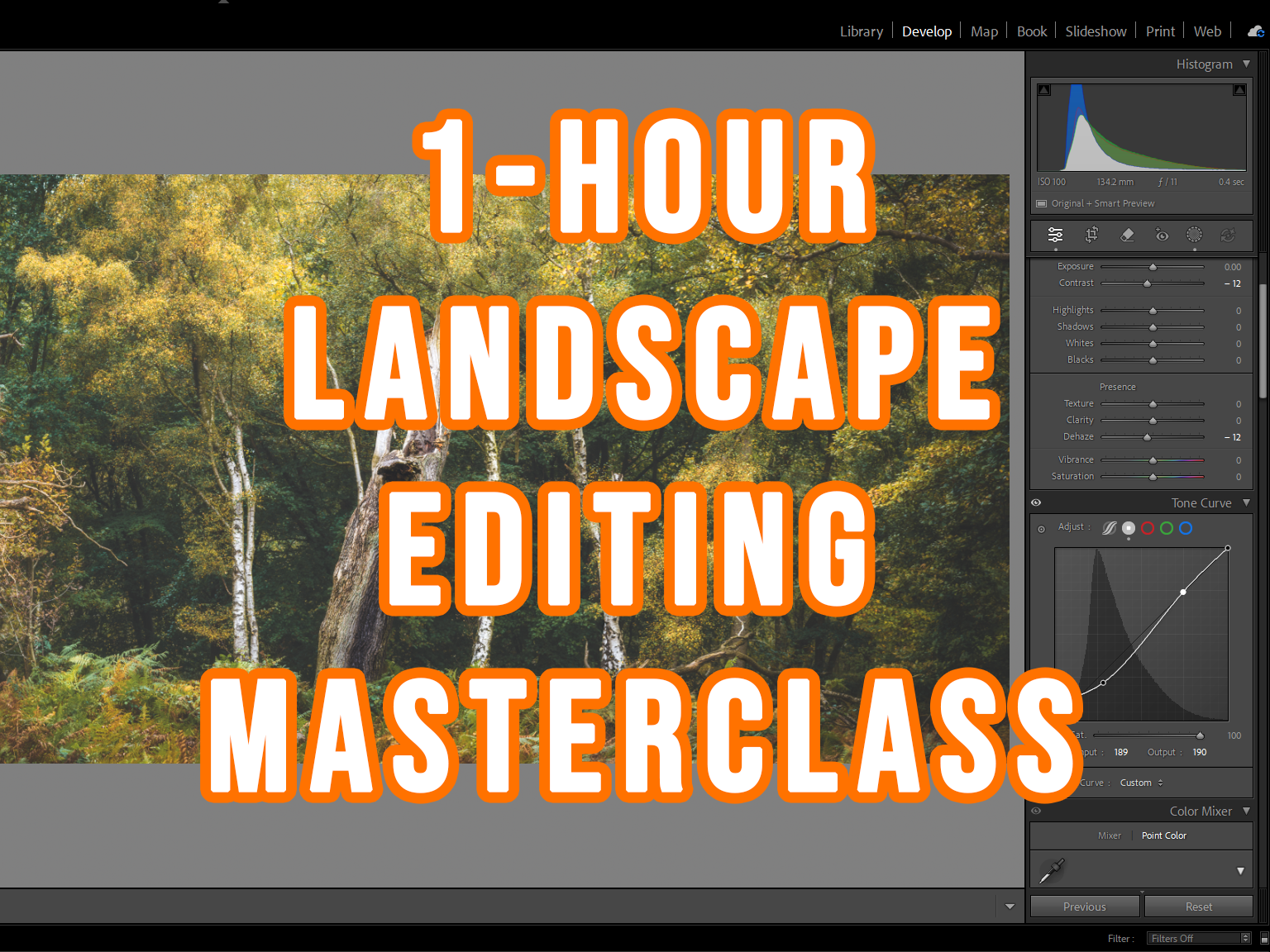Open the Healing tool

pos(1127,236)
